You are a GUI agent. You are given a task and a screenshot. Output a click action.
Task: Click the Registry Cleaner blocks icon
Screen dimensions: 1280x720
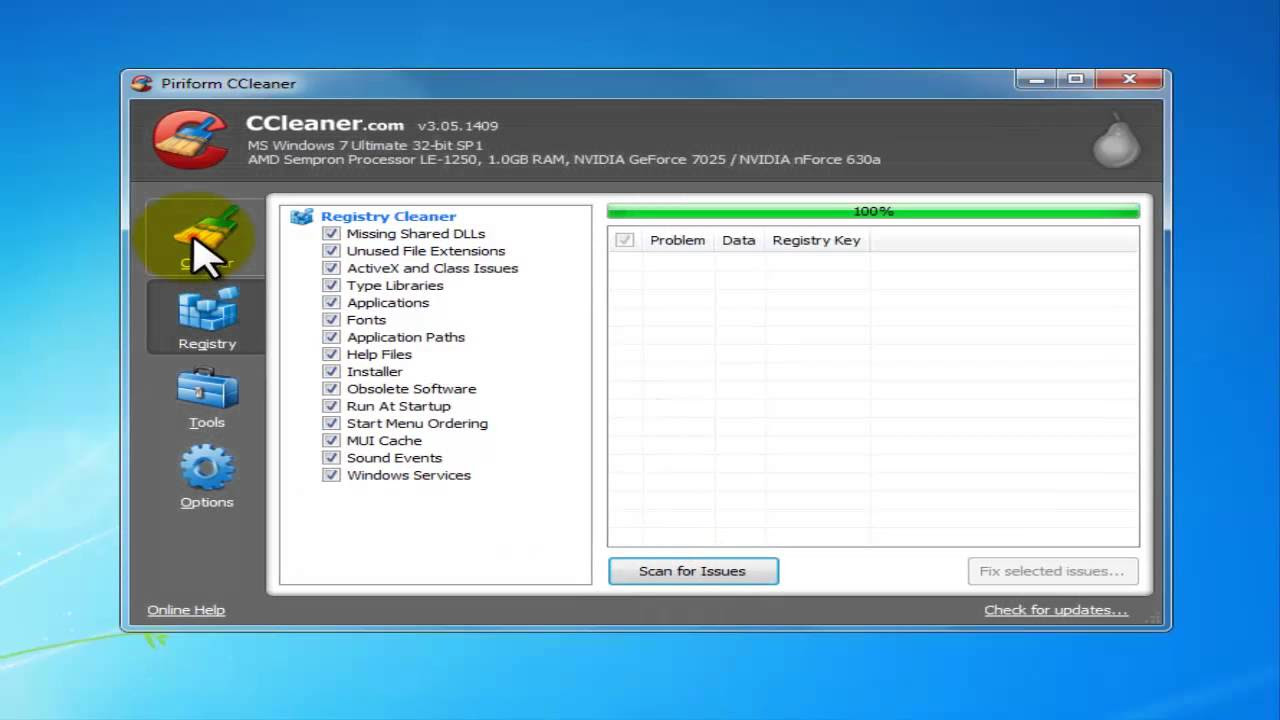click(x=302, y=216)
